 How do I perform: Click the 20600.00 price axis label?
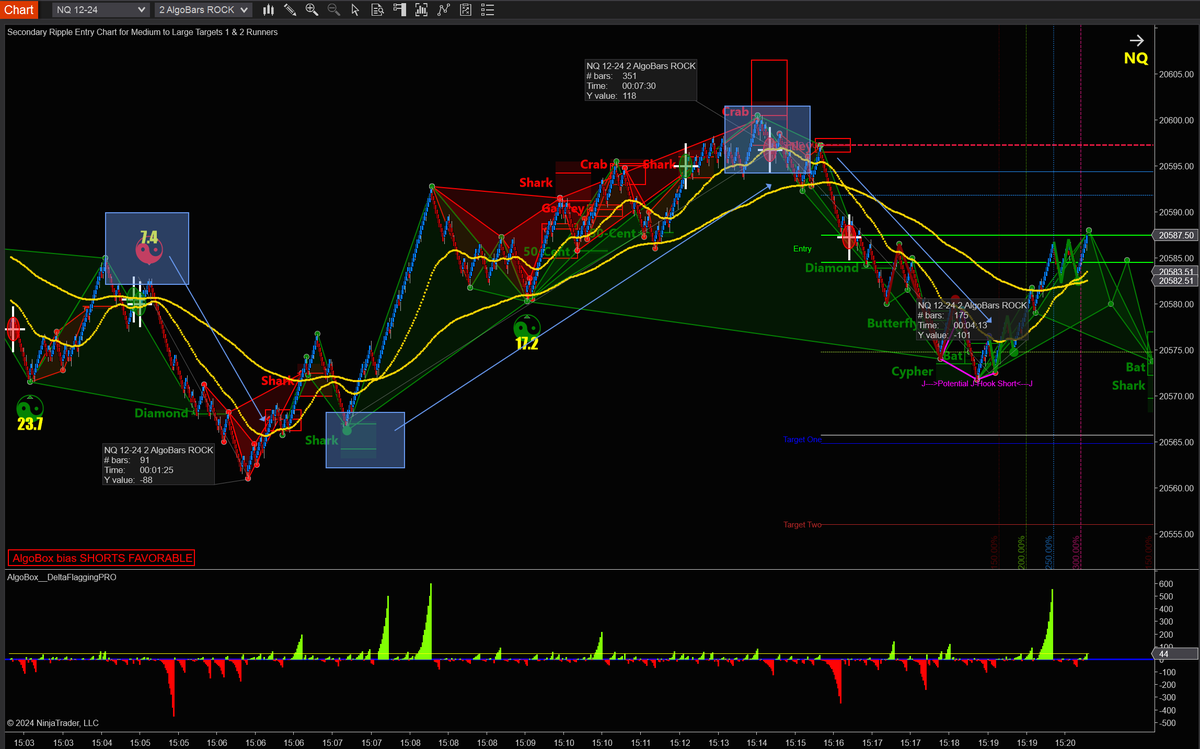(x=1176, y=120)
